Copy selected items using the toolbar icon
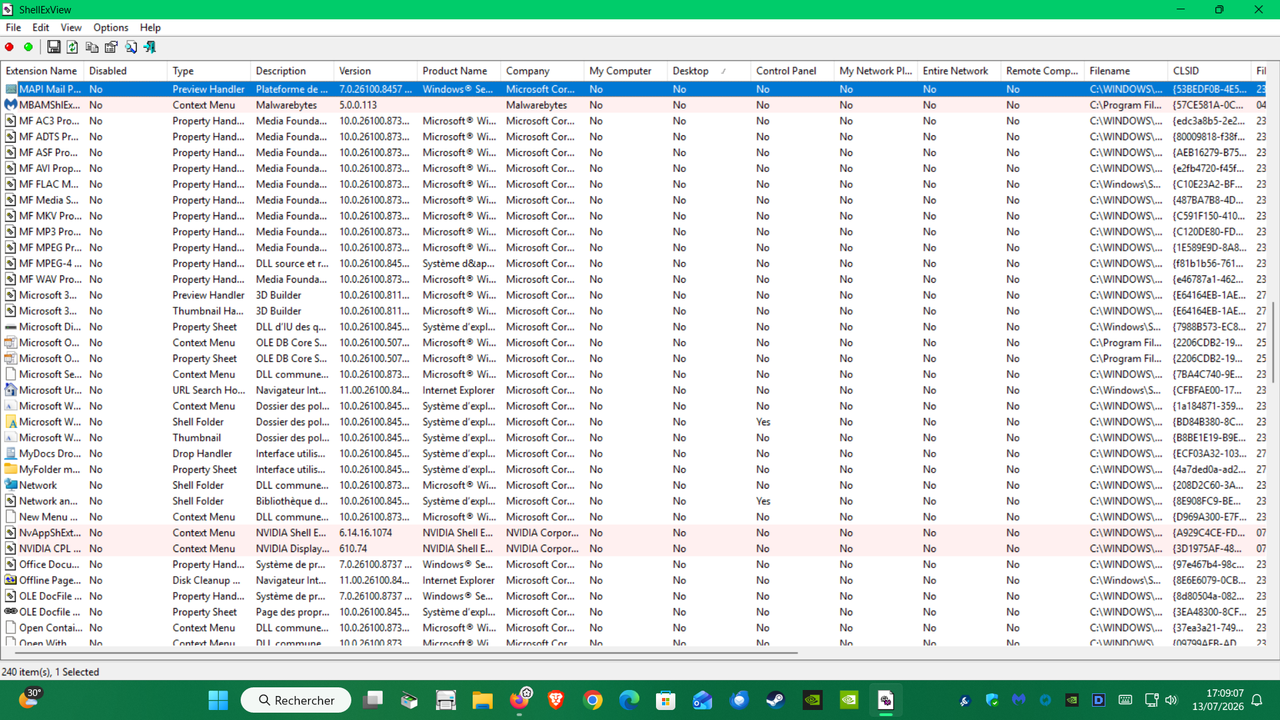This screenshot has height=720, width=1280. coord(92,47)
